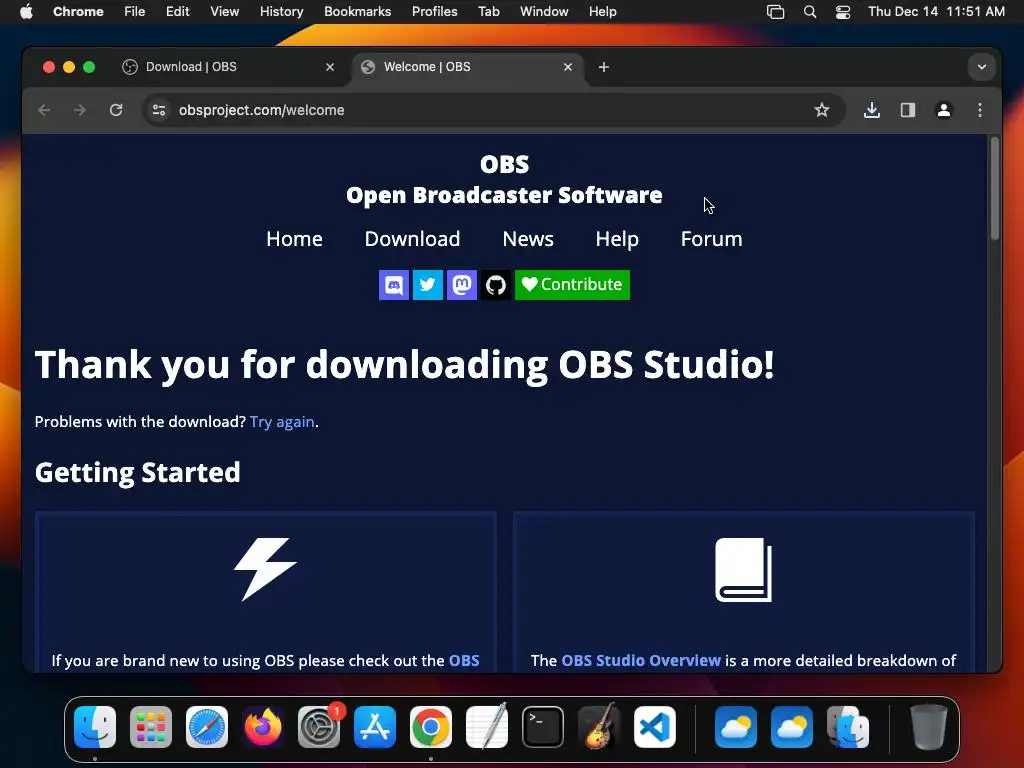This screenshot has height=768, width=1024.
Task: Open the History menu
Action: tap(281, 12)
